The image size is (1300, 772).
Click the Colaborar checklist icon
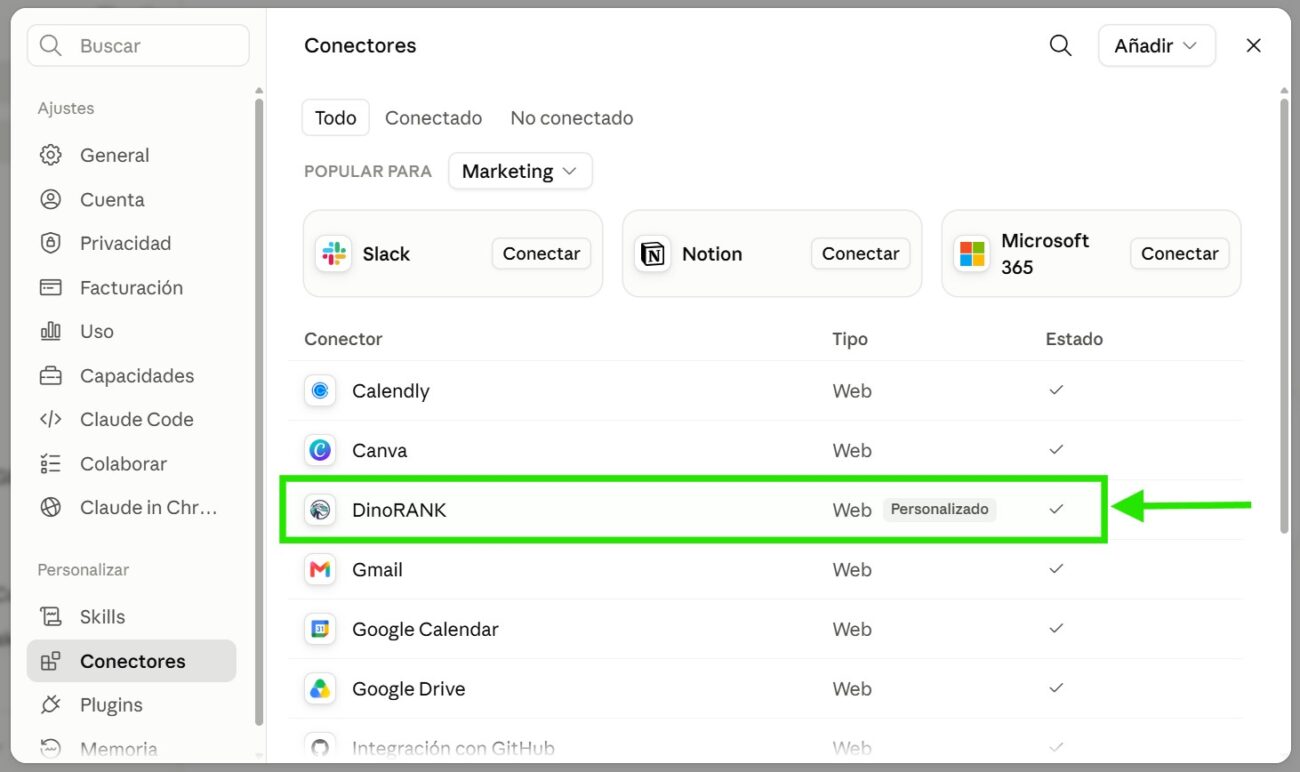[50, 464]
